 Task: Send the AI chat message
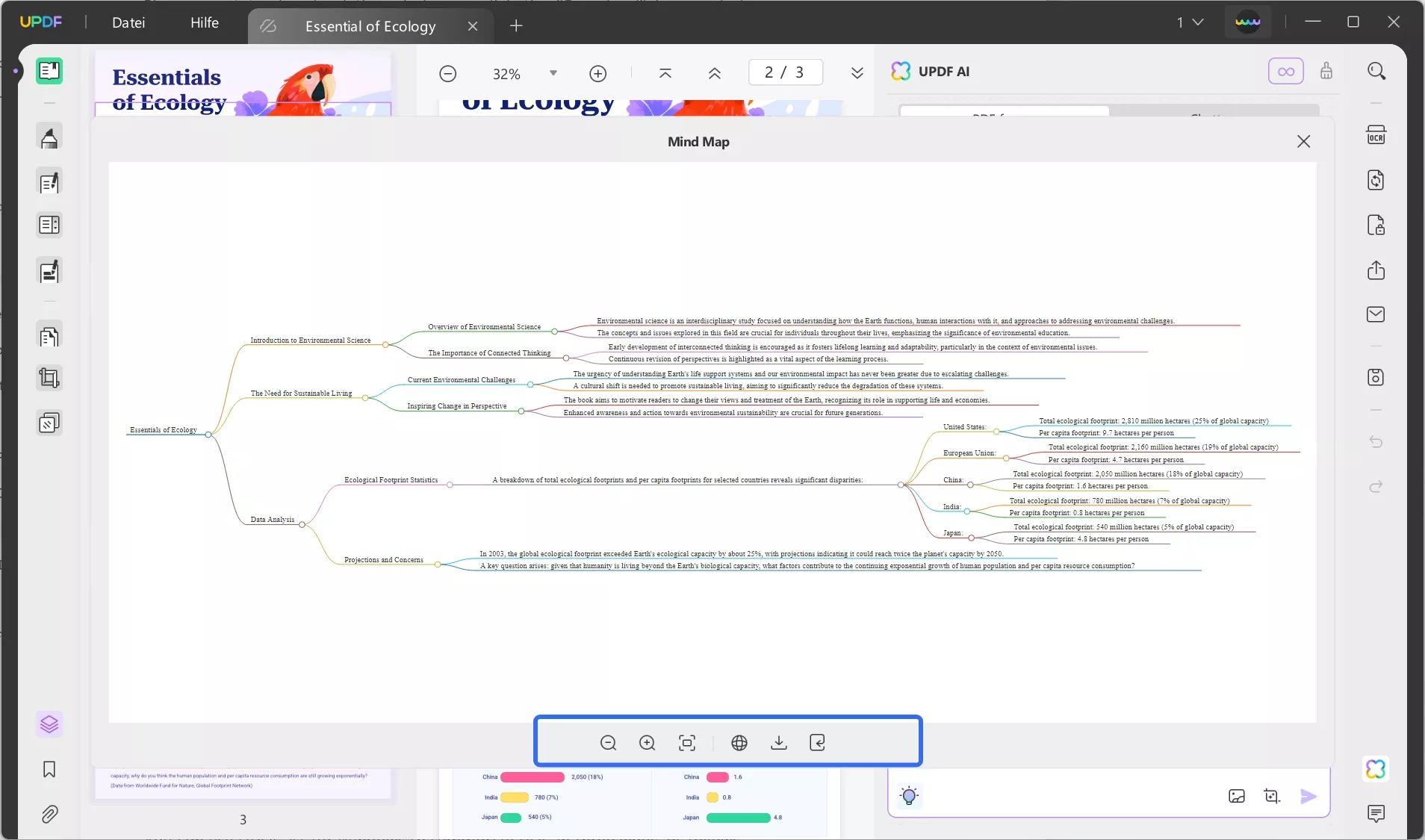tap(1308, 796)
